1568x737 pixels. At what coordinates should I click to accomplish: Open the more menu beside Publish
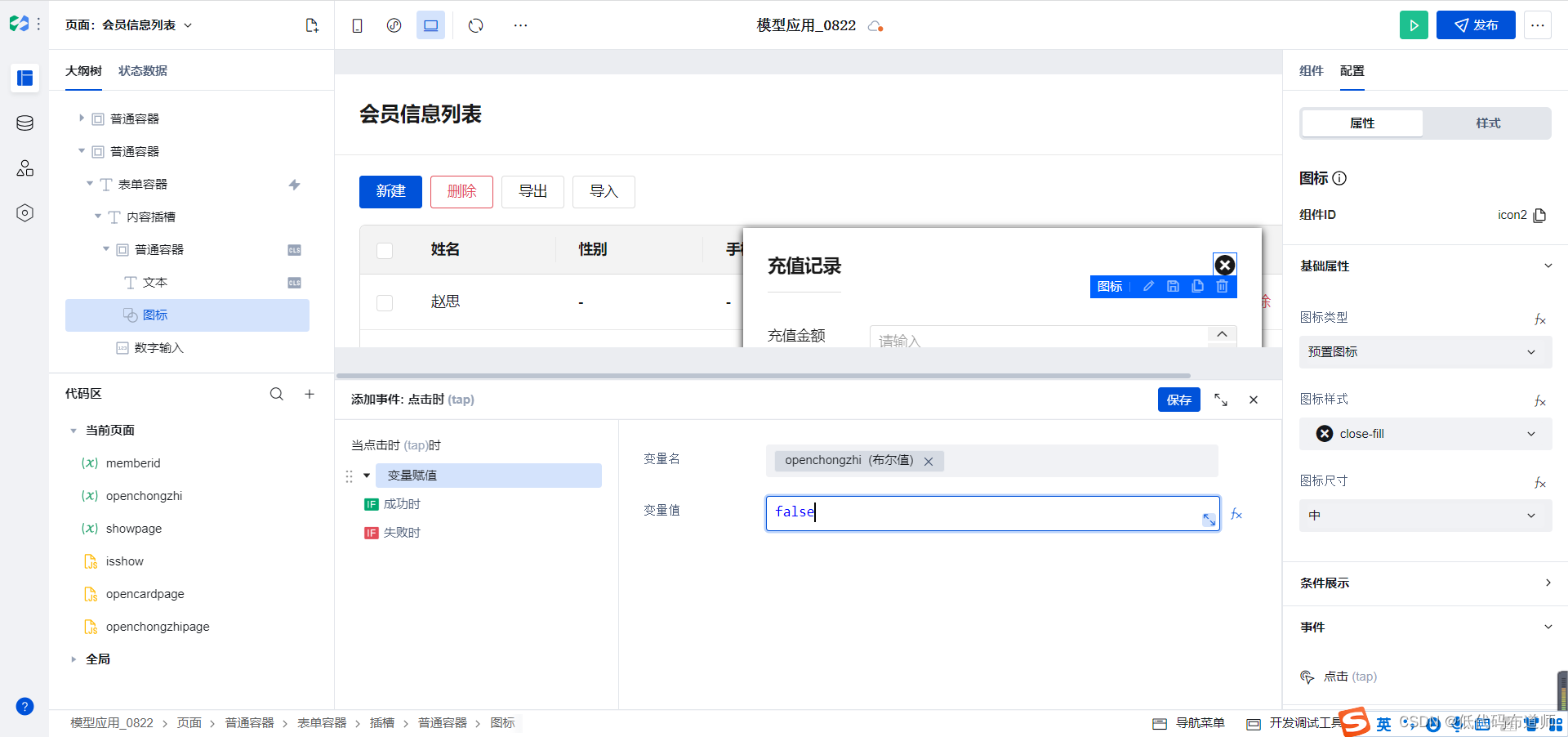pos(1538,25)
